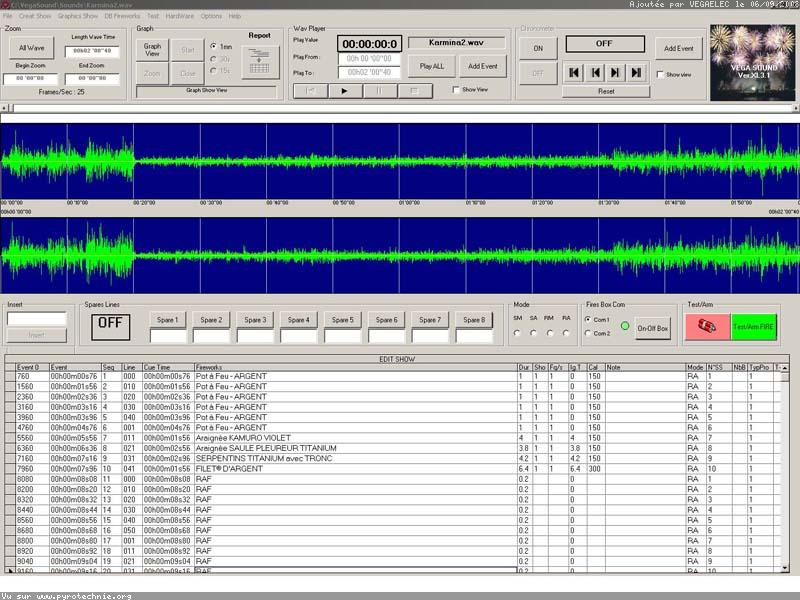Viewport: 800px width, 600px height.
Task: Open the DB Fireworks menu
Action: tap(122, 16)
